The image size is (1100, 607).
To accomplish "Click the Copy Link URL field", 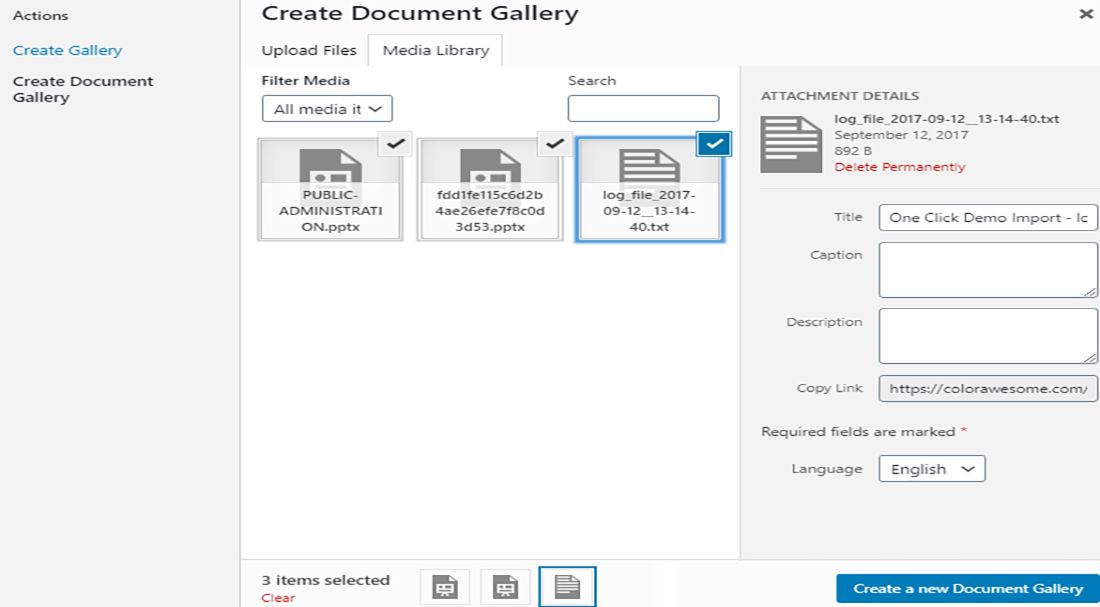I will click(988, 388).
